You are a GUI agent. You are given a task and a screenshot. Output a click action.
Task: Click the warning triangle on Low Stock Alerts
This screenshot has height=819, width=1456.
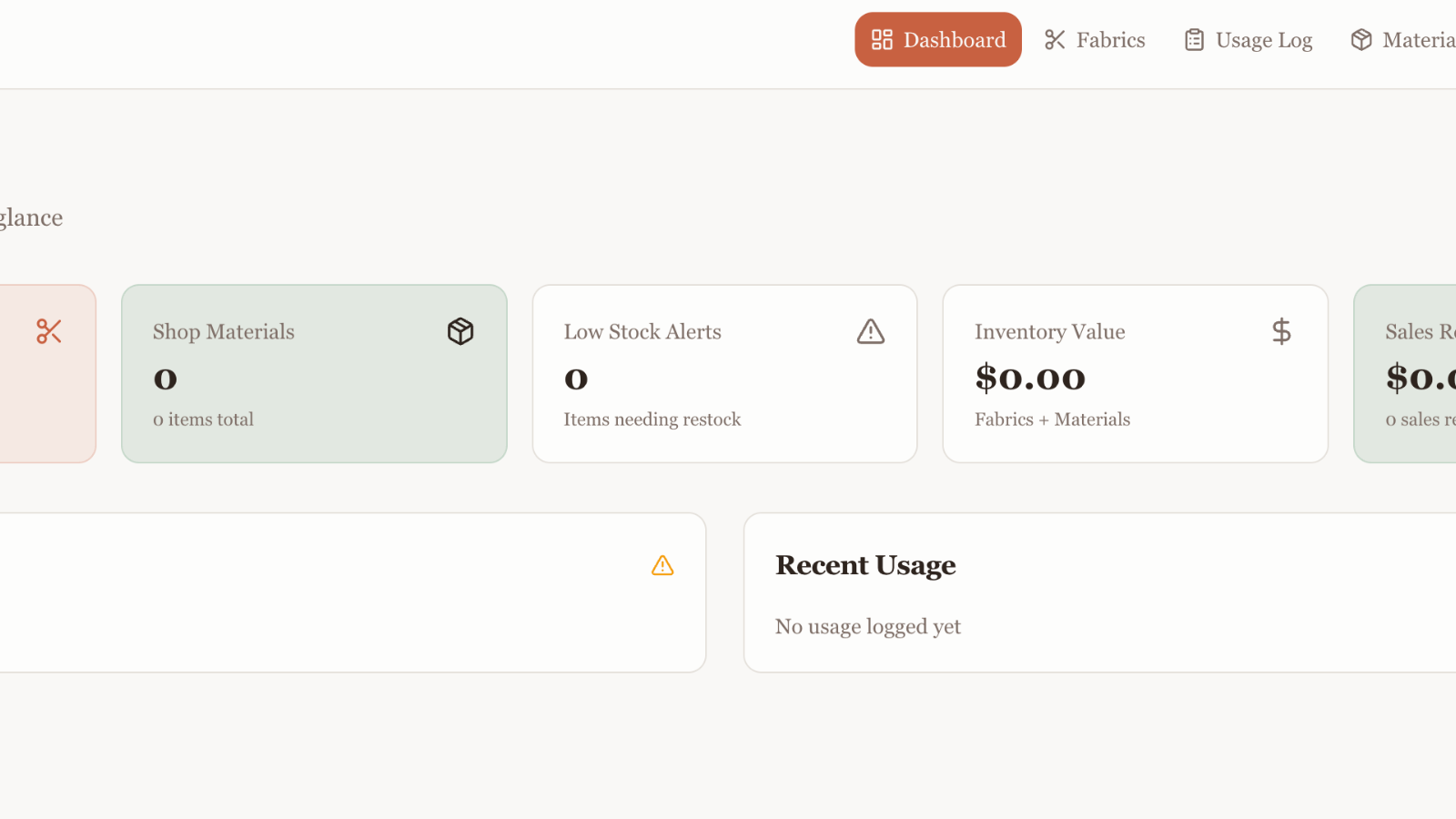[x=871, y=331]
